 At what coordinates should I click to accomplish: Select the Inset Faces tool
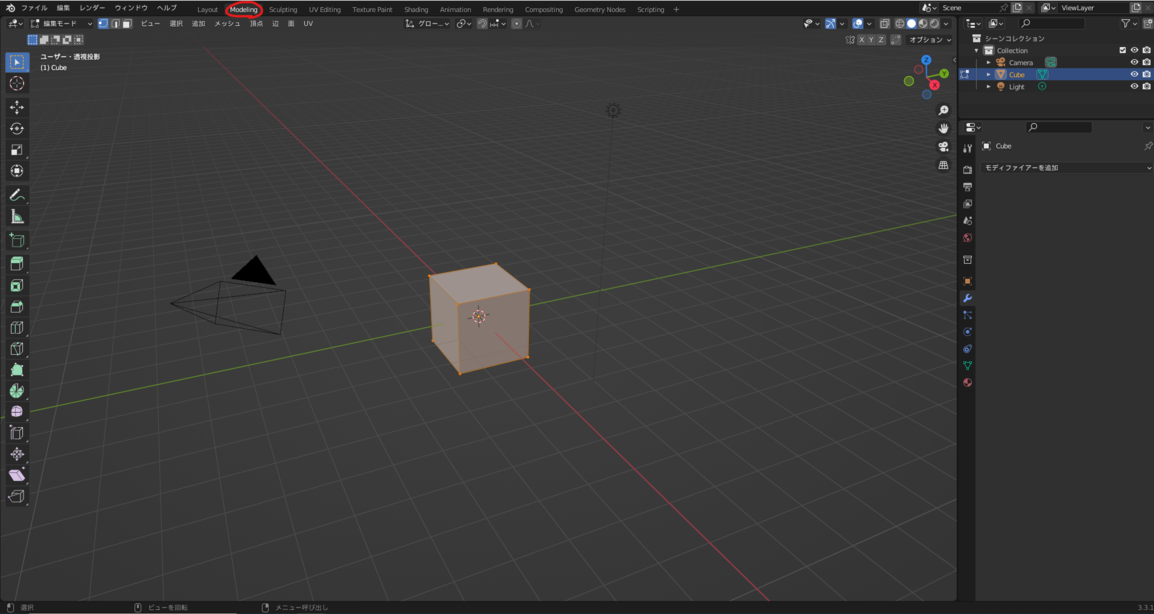(16, 285)
